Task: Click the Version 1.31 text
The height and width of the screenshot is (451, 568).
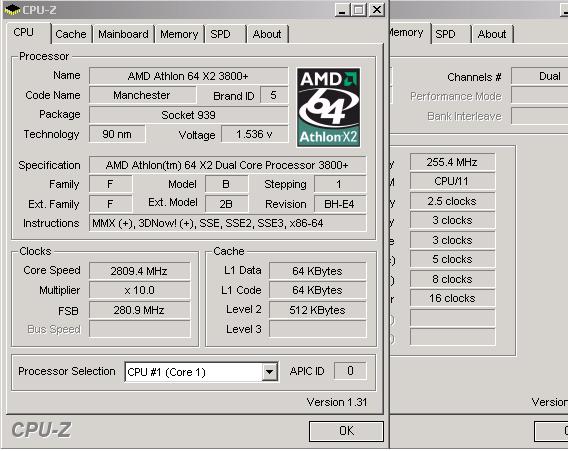Action: coord(337,402)
